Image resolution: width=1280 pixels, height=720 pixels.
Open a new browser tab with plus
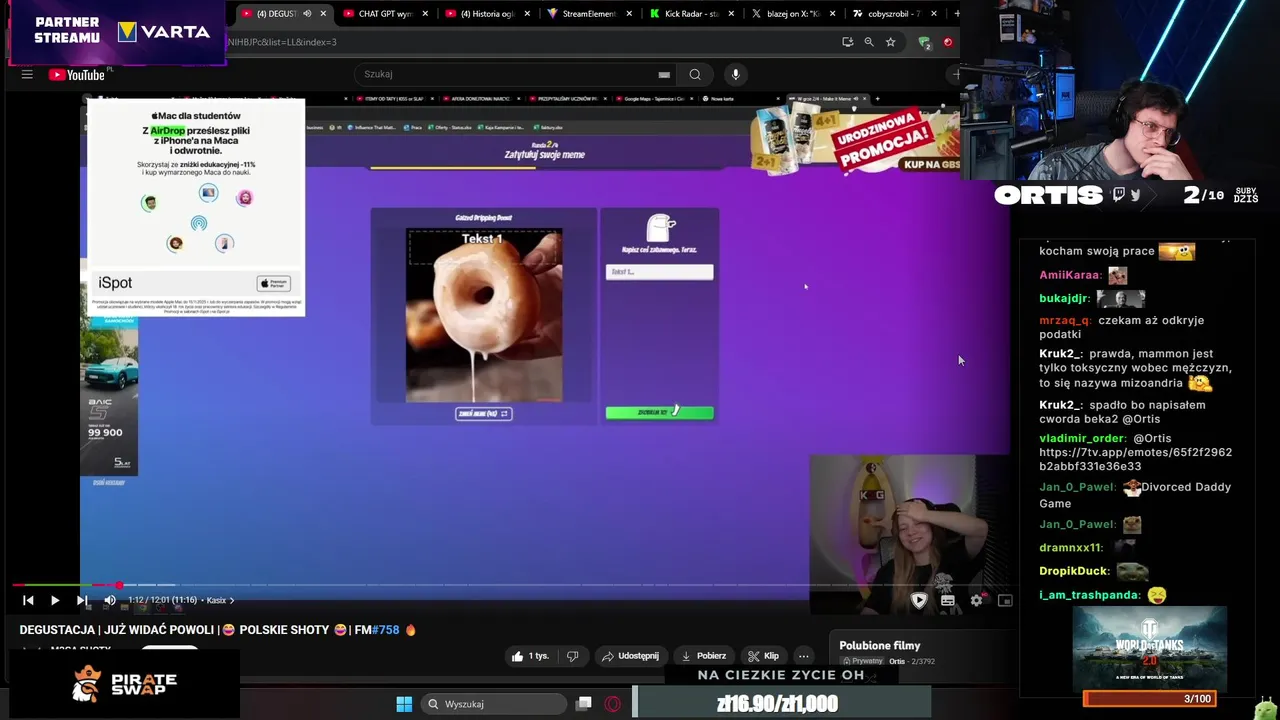pos(956,13)
